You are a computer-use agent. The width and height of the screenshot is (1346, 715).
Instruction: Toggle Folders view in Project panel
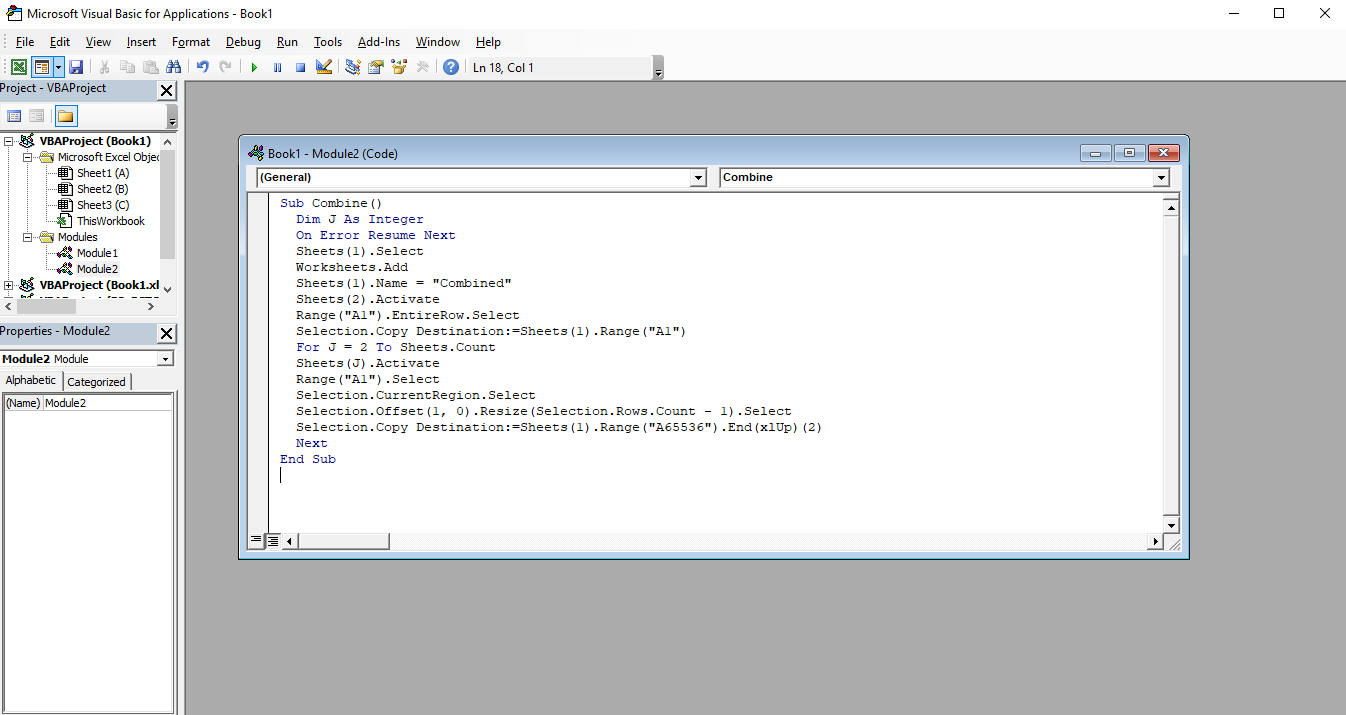coord(65,116)
